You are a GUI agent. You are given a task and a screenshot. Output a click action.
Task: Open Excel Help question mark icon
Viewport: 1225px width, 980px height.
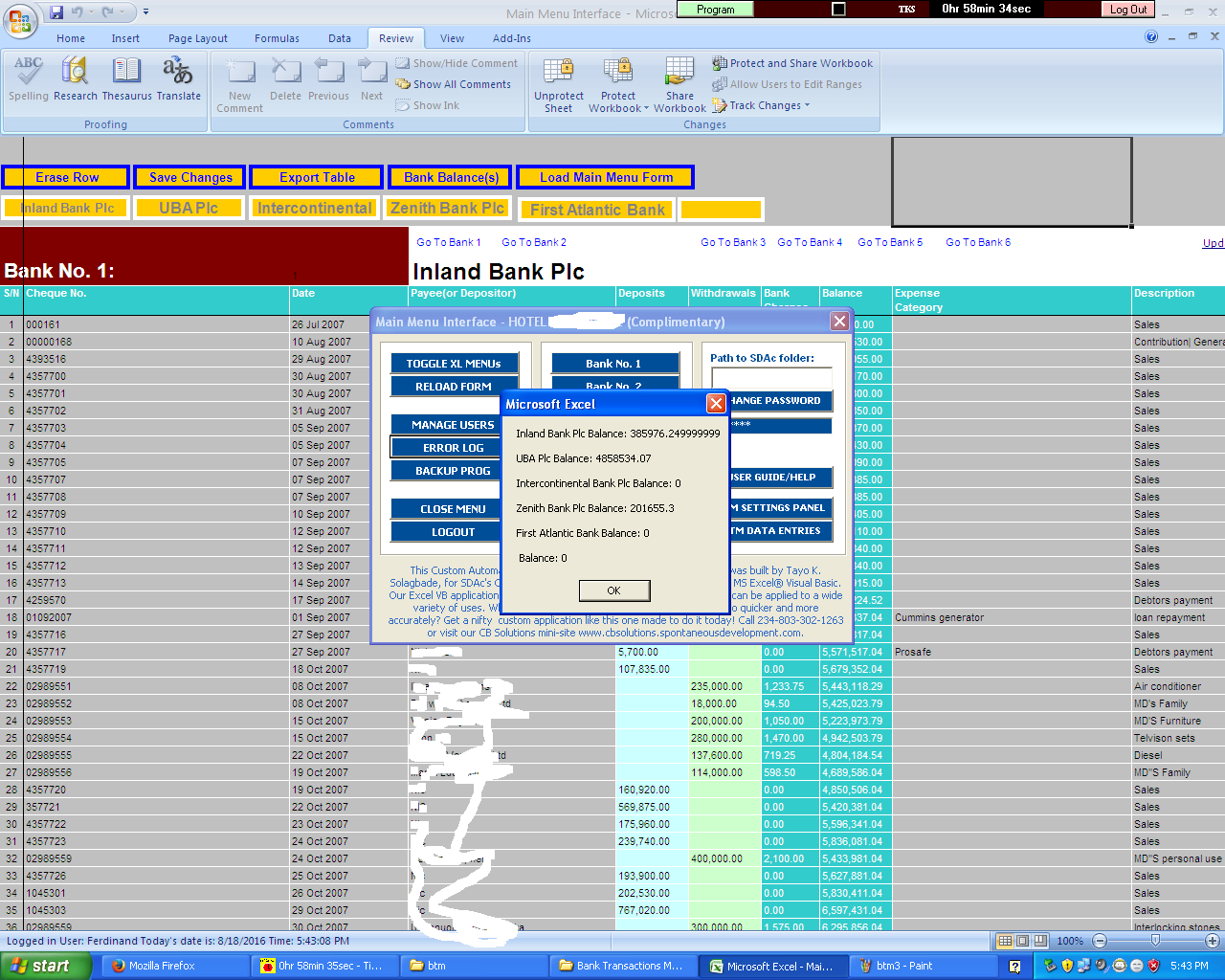pos(1151,37)
